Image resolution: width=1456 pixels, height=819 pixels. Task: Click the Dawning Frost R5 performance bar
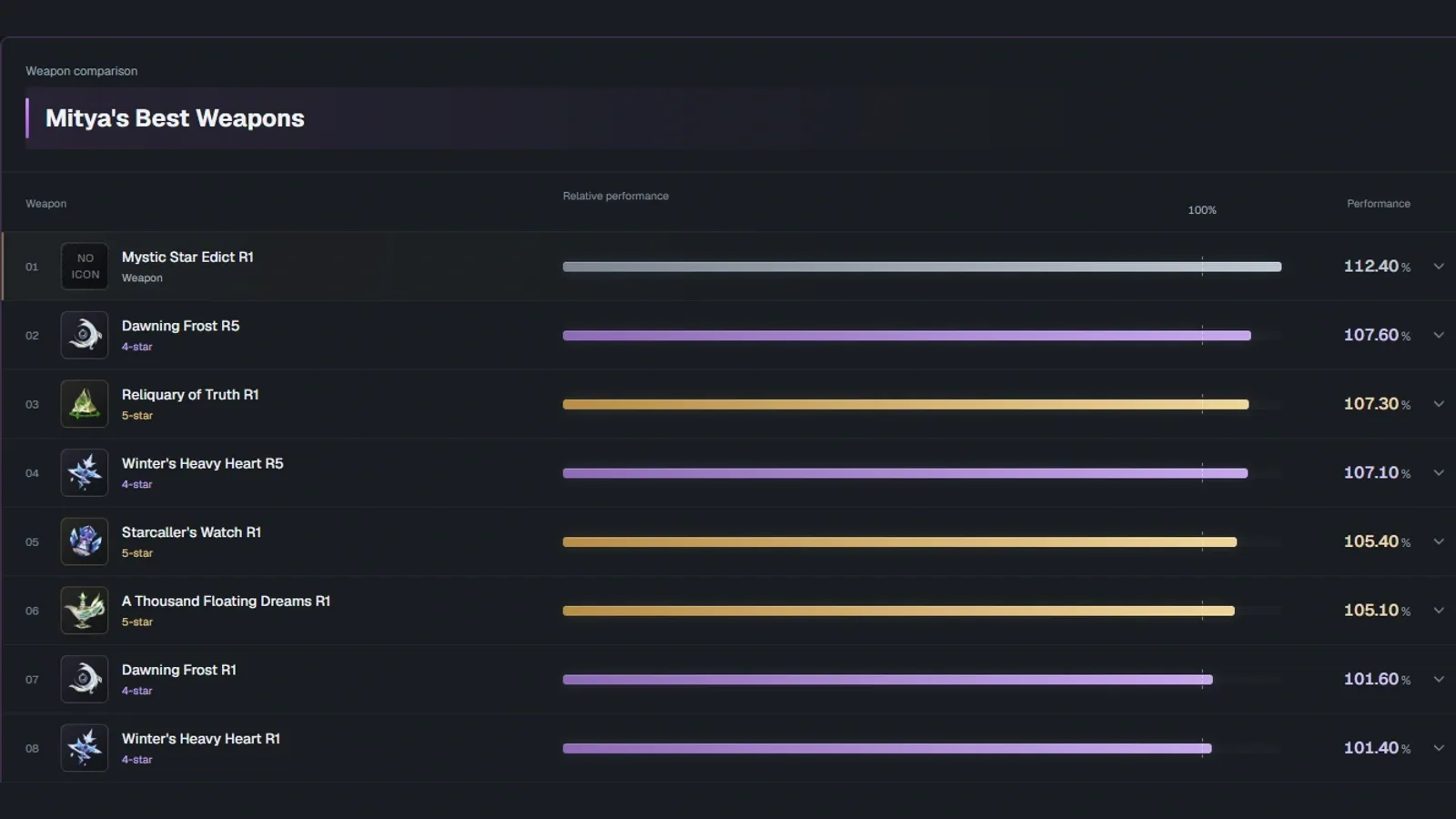[x=906, y=336]
